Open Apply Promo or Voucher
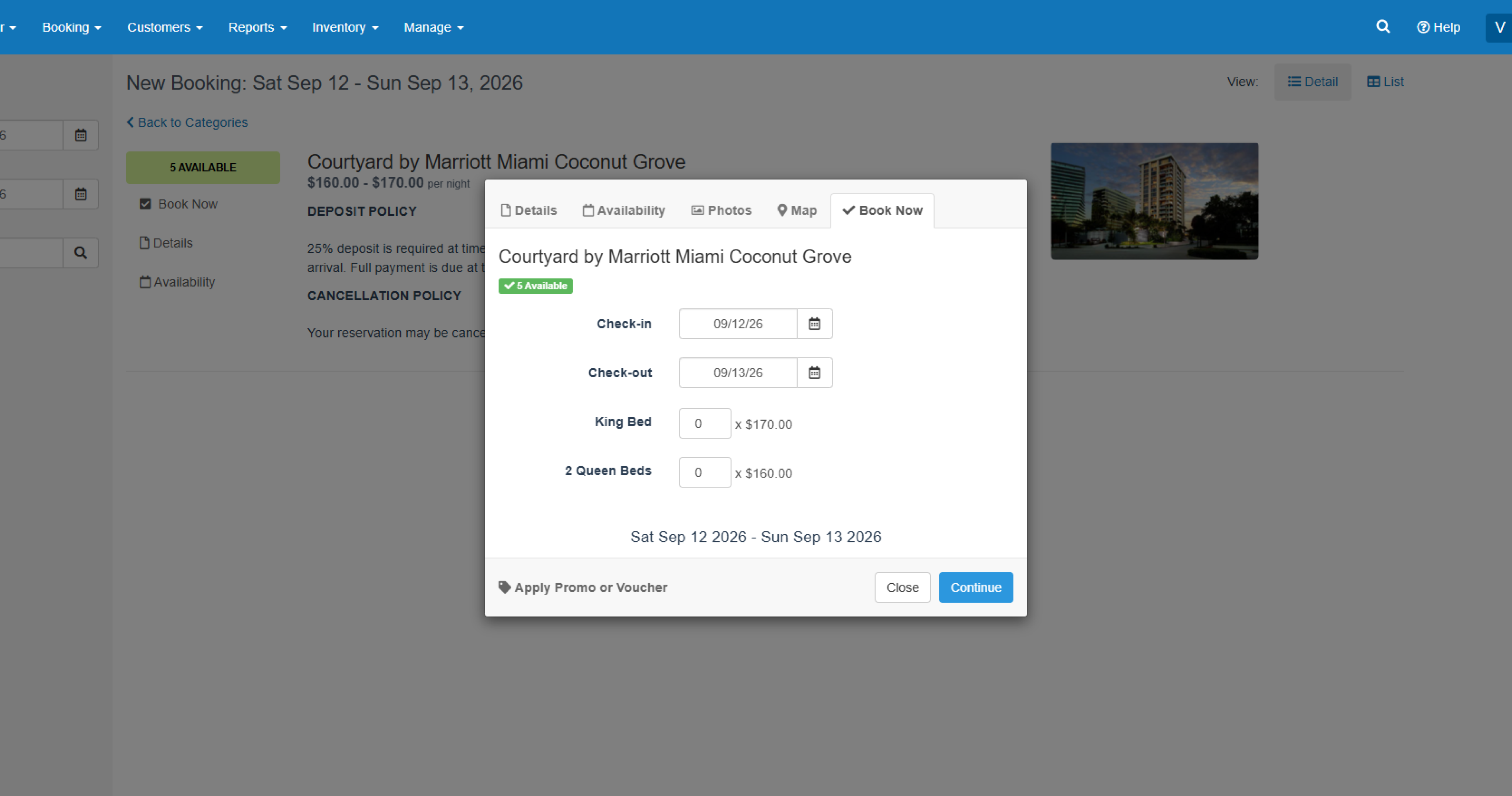This screenshot has width=1512, height=796. click(583, 587)
